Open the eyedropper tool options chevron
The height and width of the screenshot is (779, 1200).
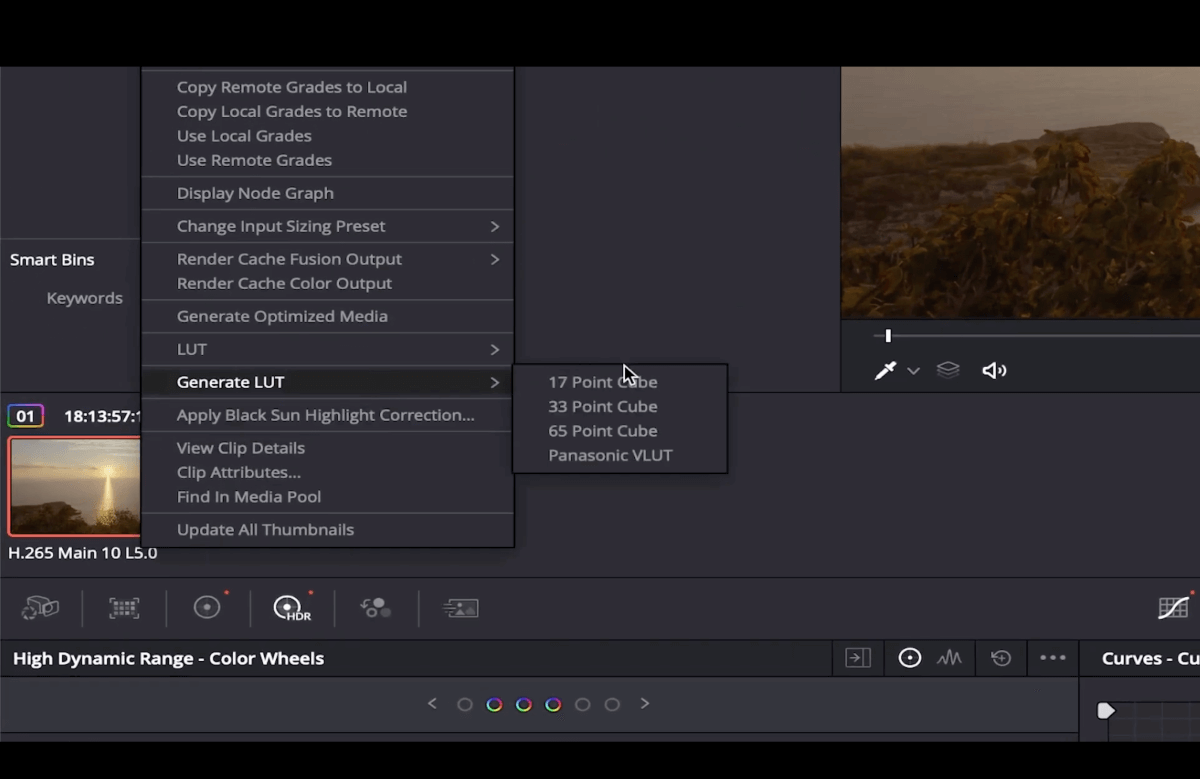[x=913, y=370]
